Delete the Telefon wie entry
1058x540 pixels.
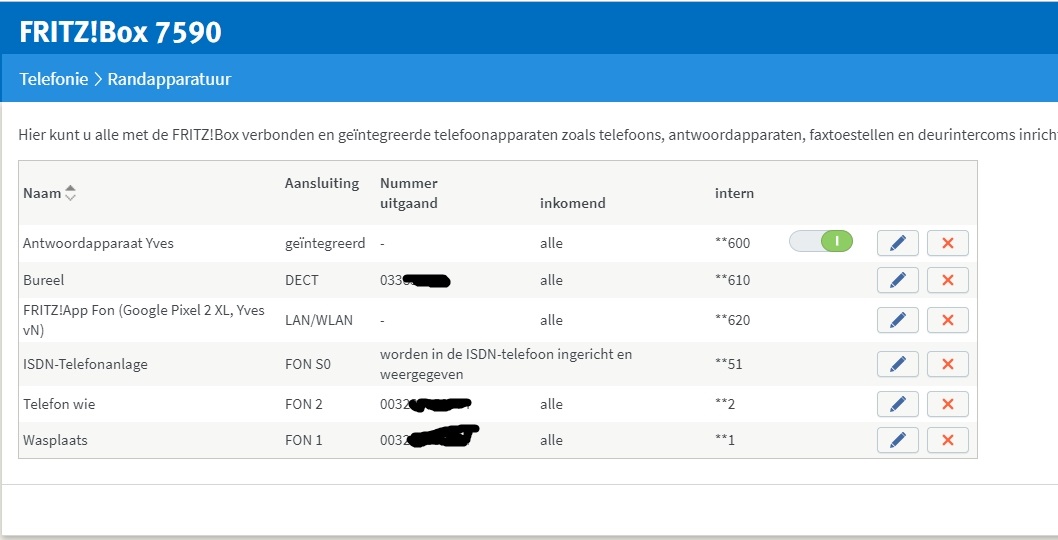pos(948,404)
